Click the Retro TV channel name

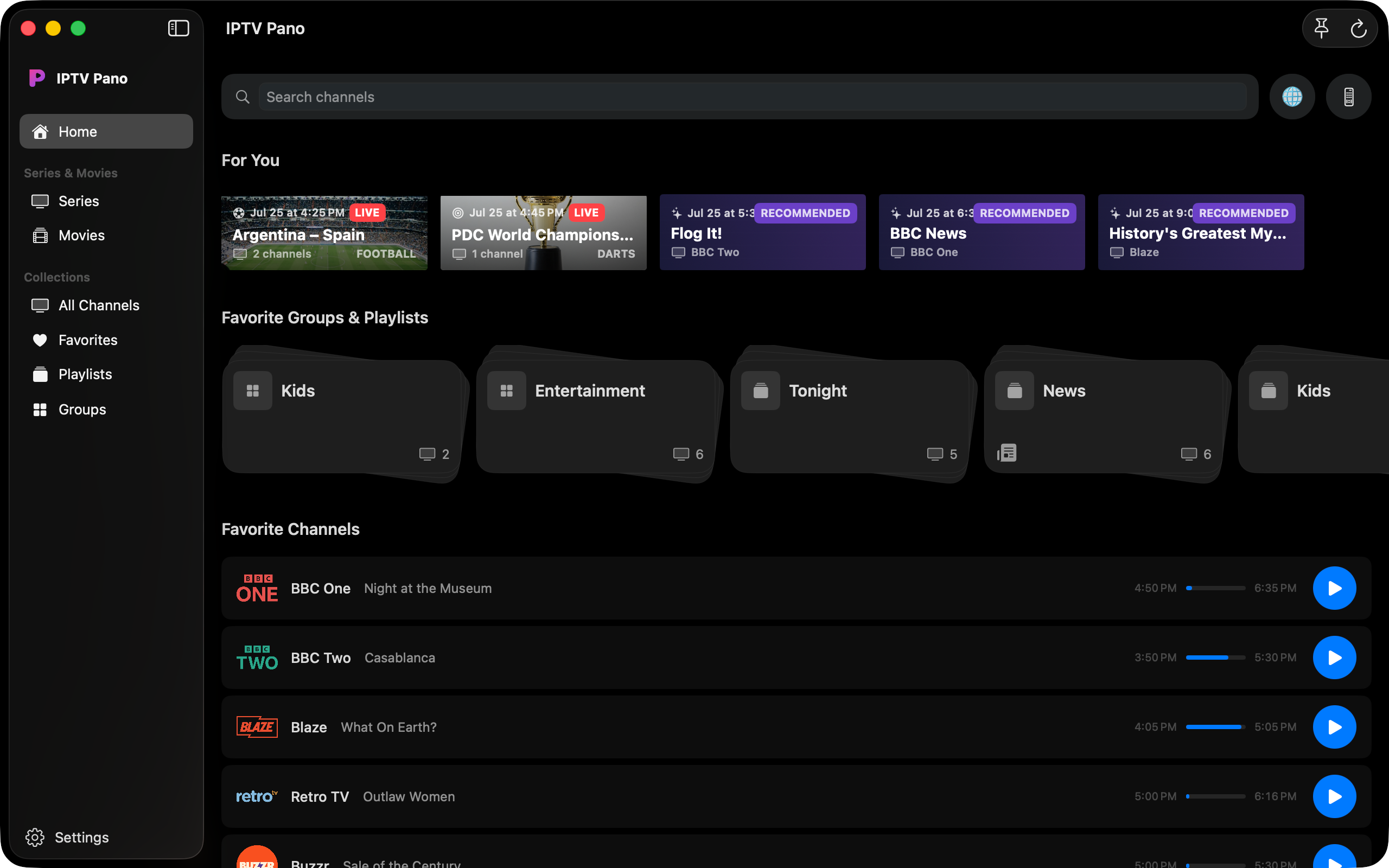point(320,797)
